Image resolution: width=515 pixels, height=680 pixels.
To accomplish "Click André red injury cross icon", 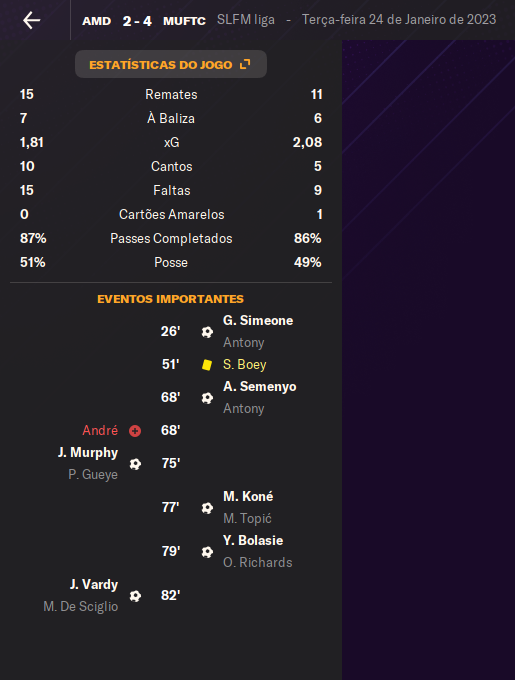I will [x=135, y=431].
